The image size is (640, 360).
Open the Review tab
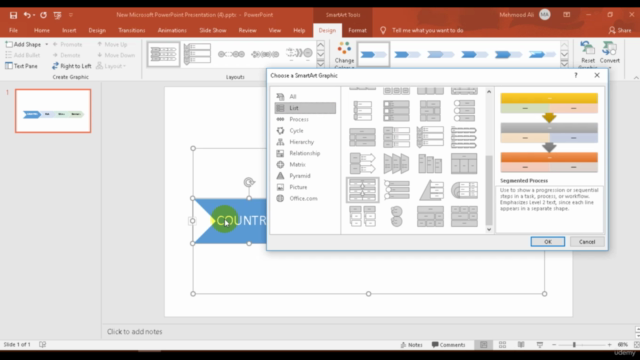pos(247,30)
